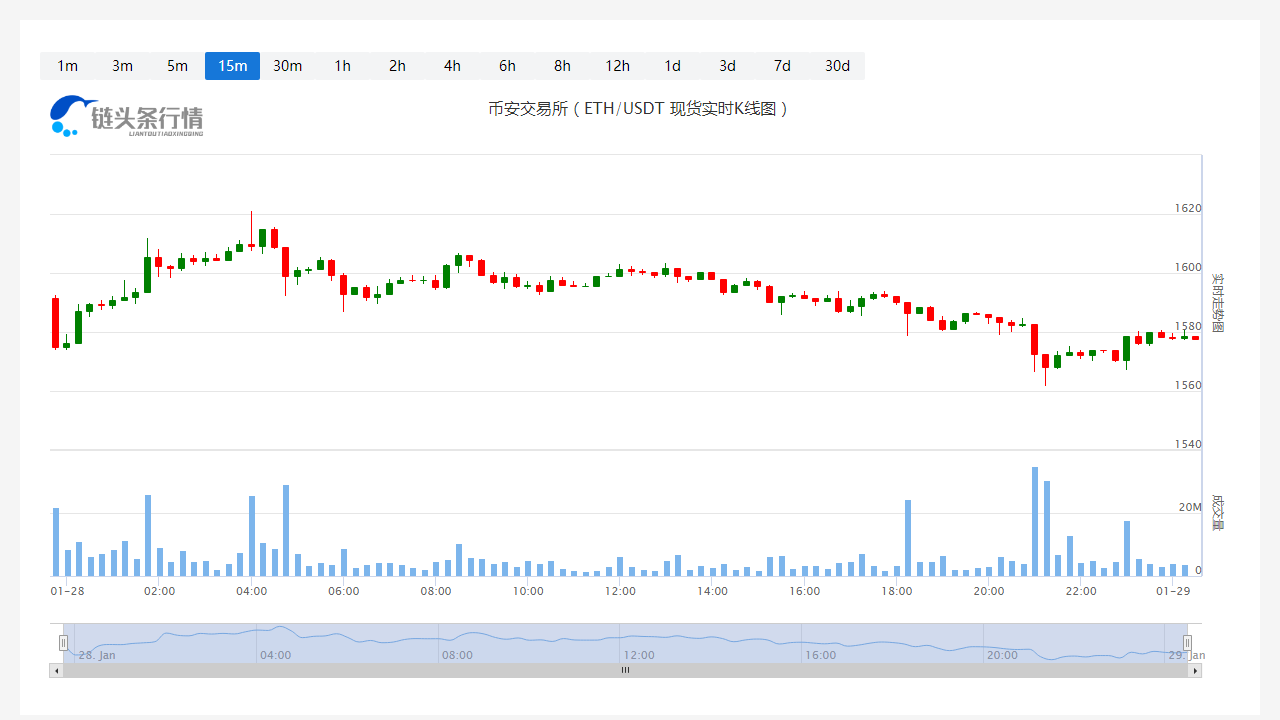The height and width of the screenshot is (720, 1280).
Task: Switch to the 30m timeframe
Action: pos(287,66)
